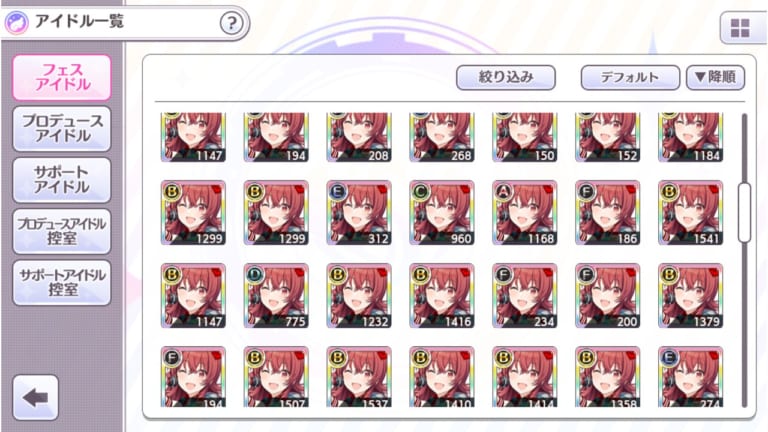
Task: Select the E-rank idol with 312
Action: point(359,213)
